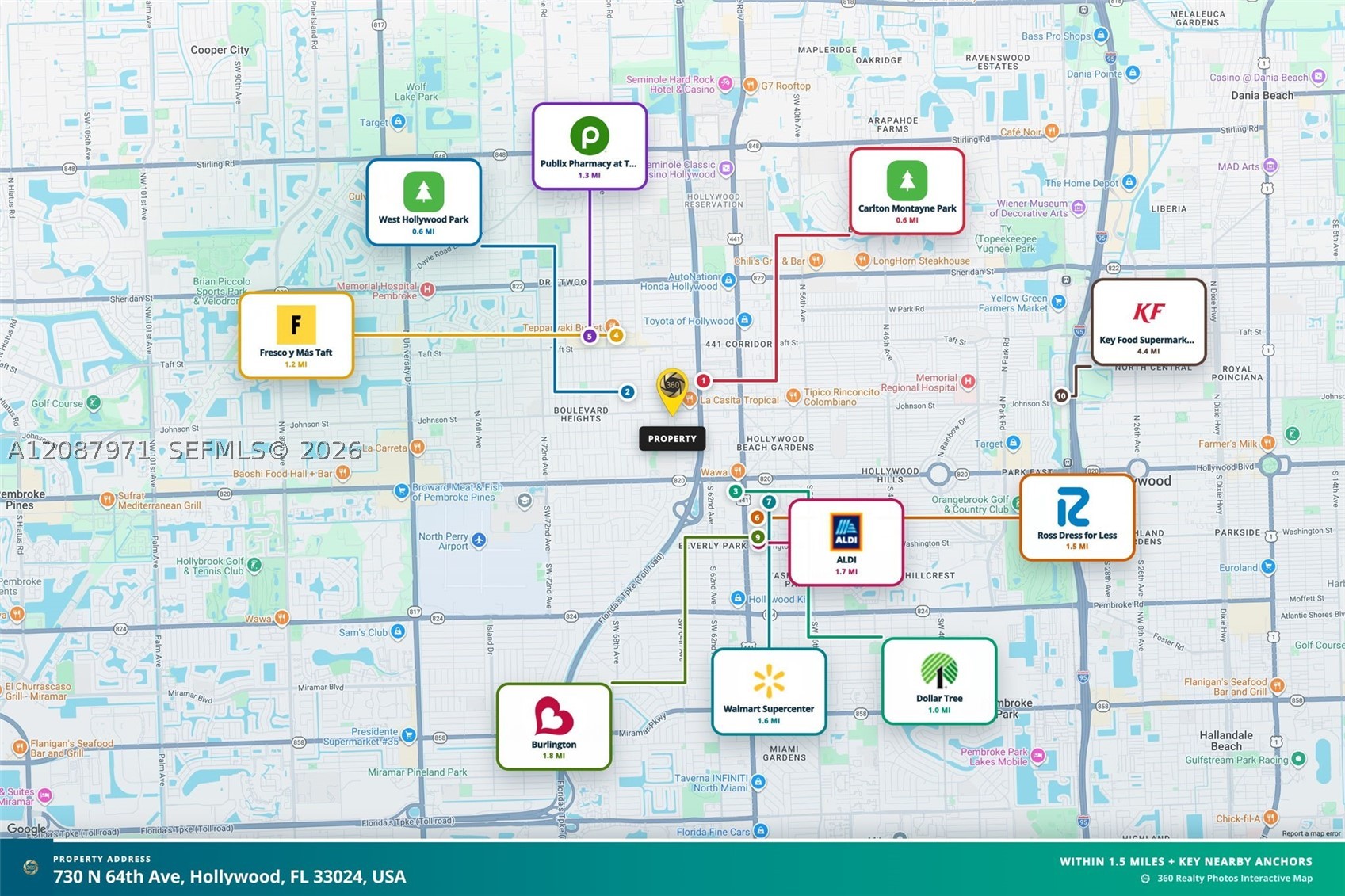The height and width of the screenshot is (896, 1345).
Task: Select the Sam's Club shopping pin
Action: [x=398, y=631]
